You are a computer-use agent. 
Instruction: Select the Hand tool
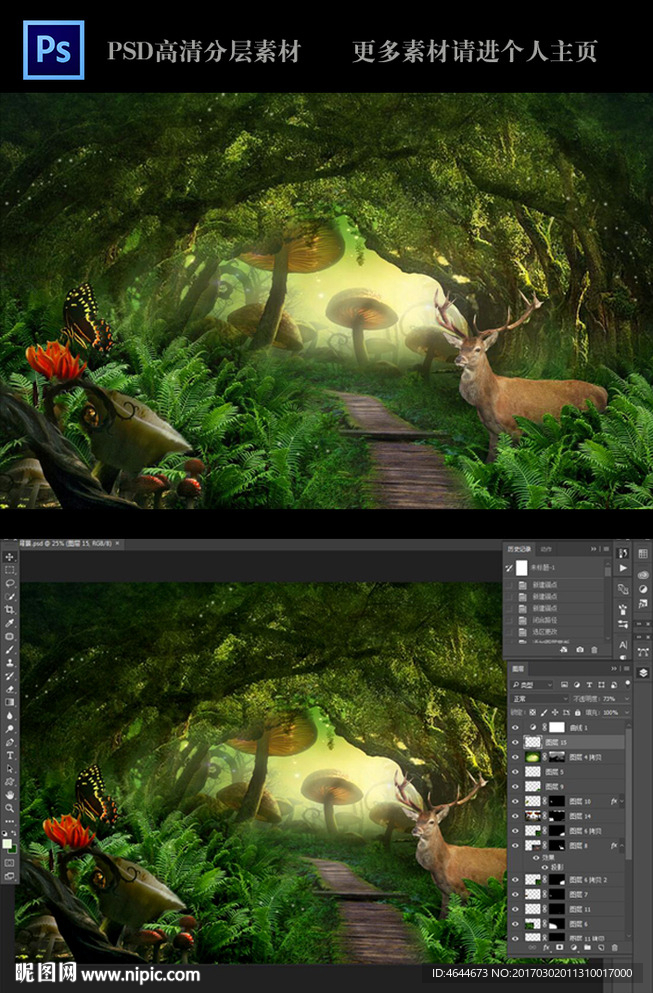coord(10,795)
